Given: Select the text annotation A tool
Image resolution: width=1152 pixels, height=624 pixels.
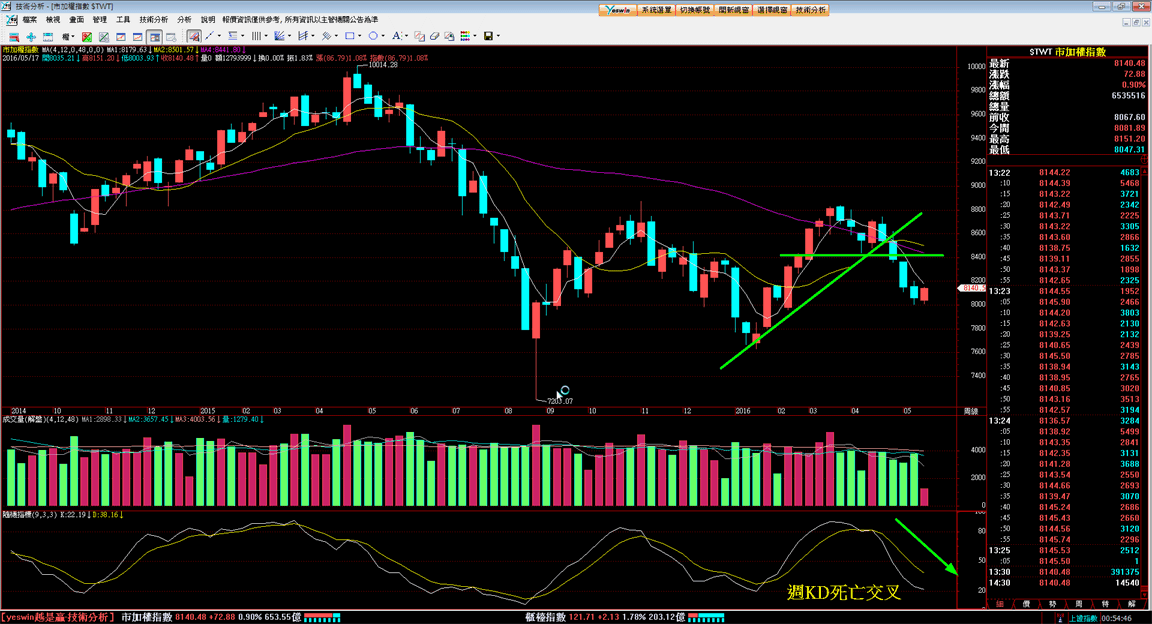Looking at the screenshot, I should click(x=397, y=36).
